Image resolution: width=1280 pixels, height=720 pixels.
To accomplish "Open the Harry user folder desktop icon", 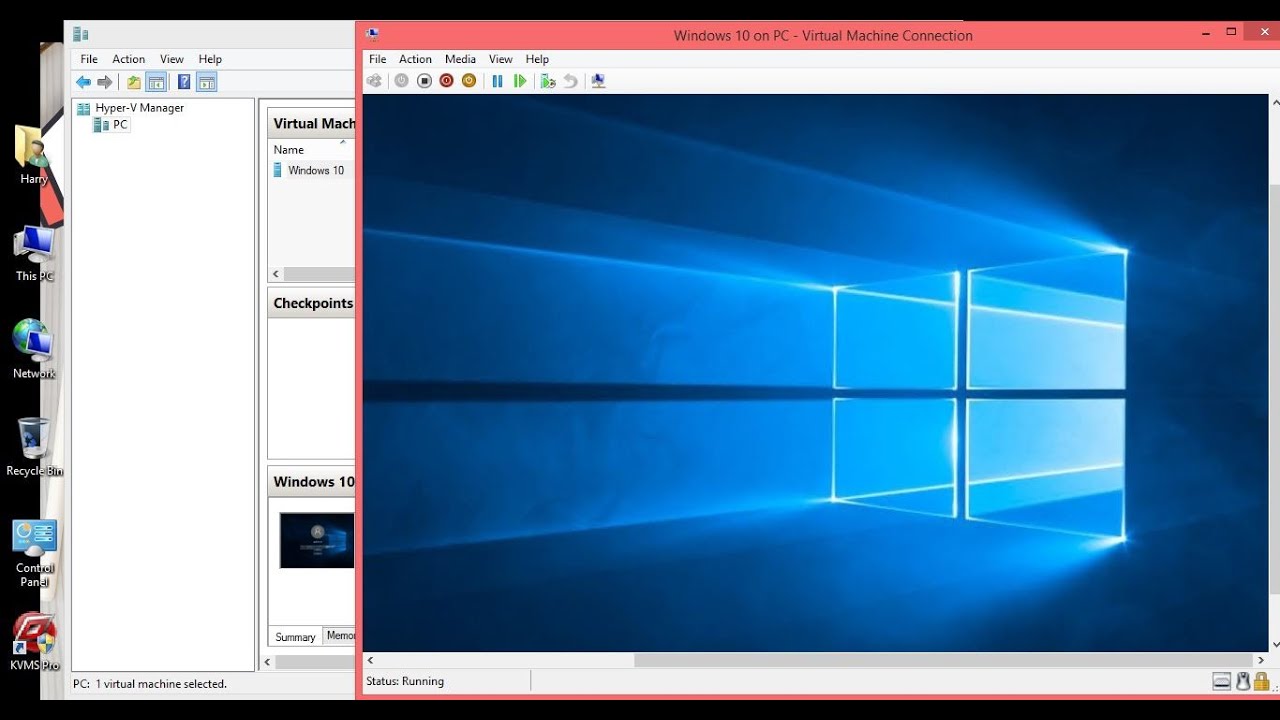I will point(34,156).
